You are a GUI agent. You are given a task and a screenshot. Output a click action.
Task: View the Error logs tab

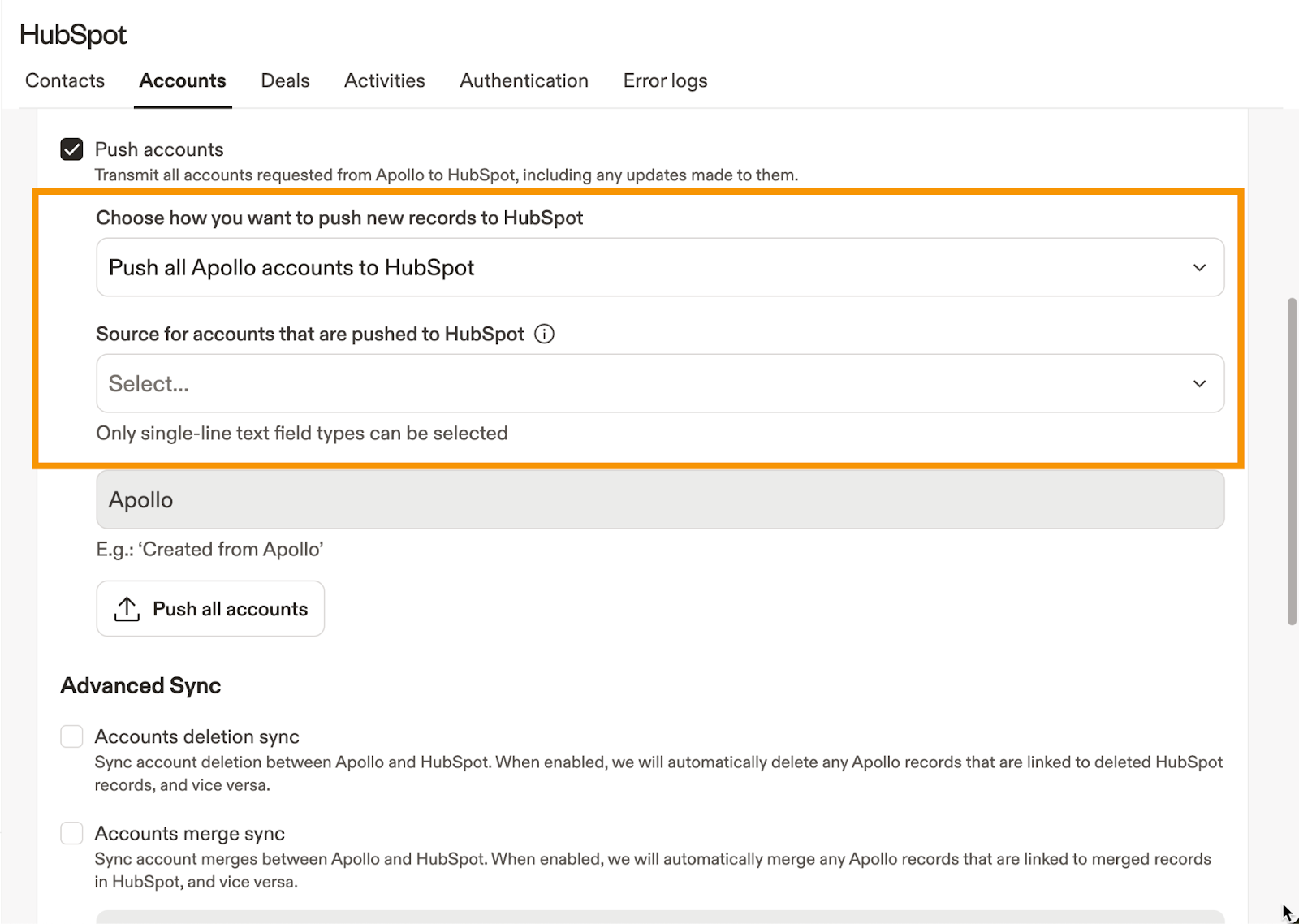coord(665,80)
